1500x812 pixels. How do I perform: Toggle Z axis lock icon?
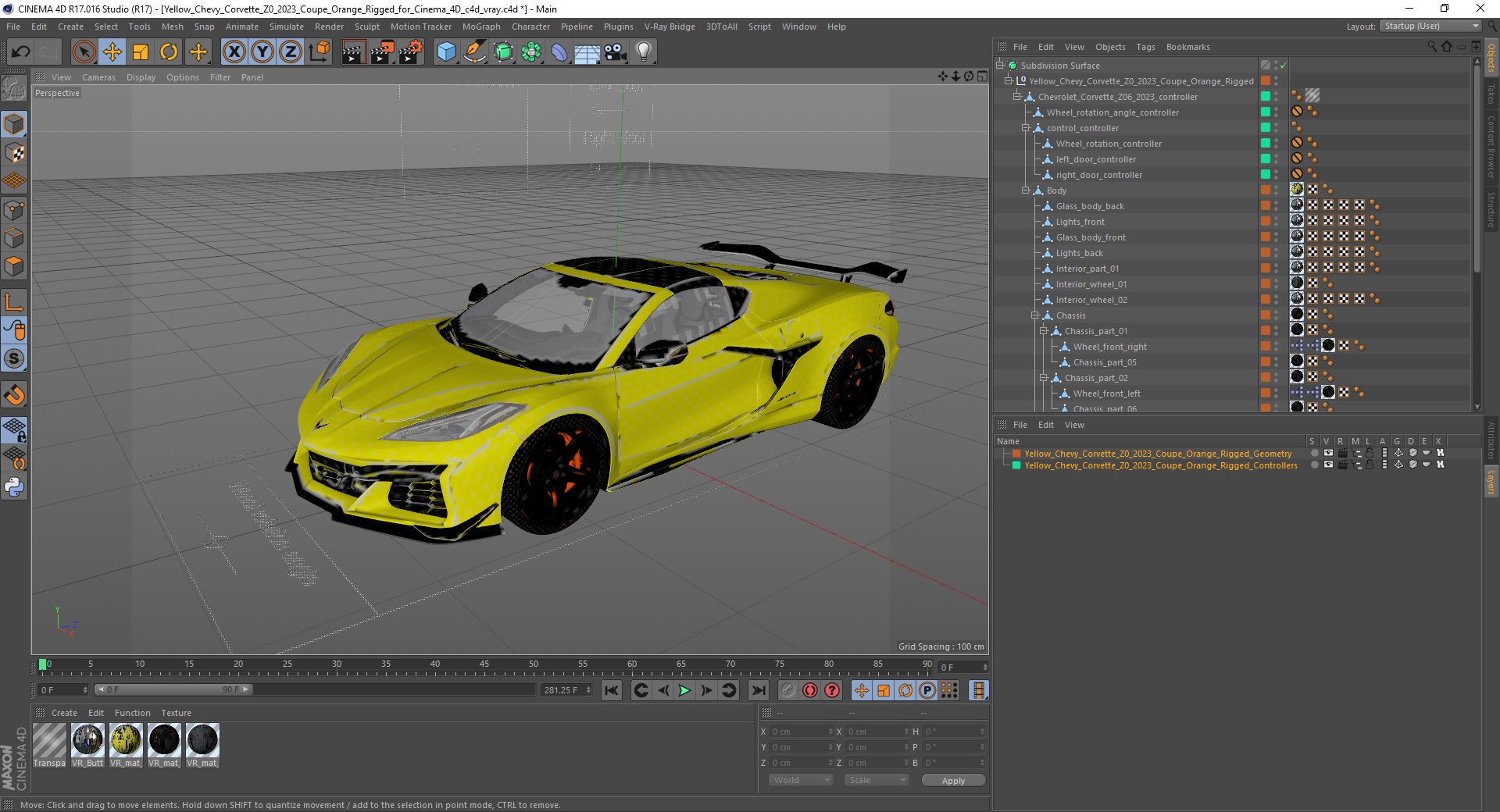[x=290, y=52]
